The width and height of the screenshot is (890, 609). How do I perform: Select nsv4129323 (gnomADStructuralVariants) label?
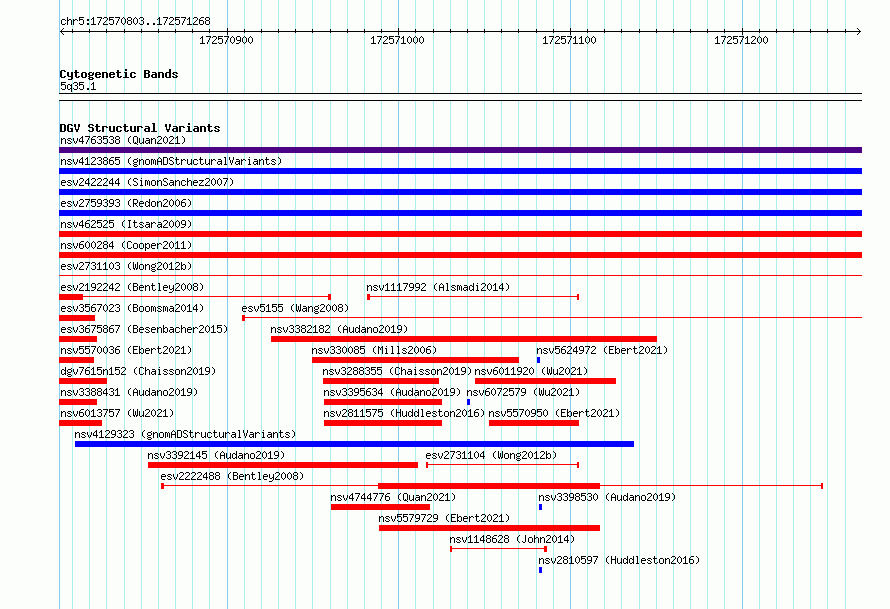click(x=185, y=434)
